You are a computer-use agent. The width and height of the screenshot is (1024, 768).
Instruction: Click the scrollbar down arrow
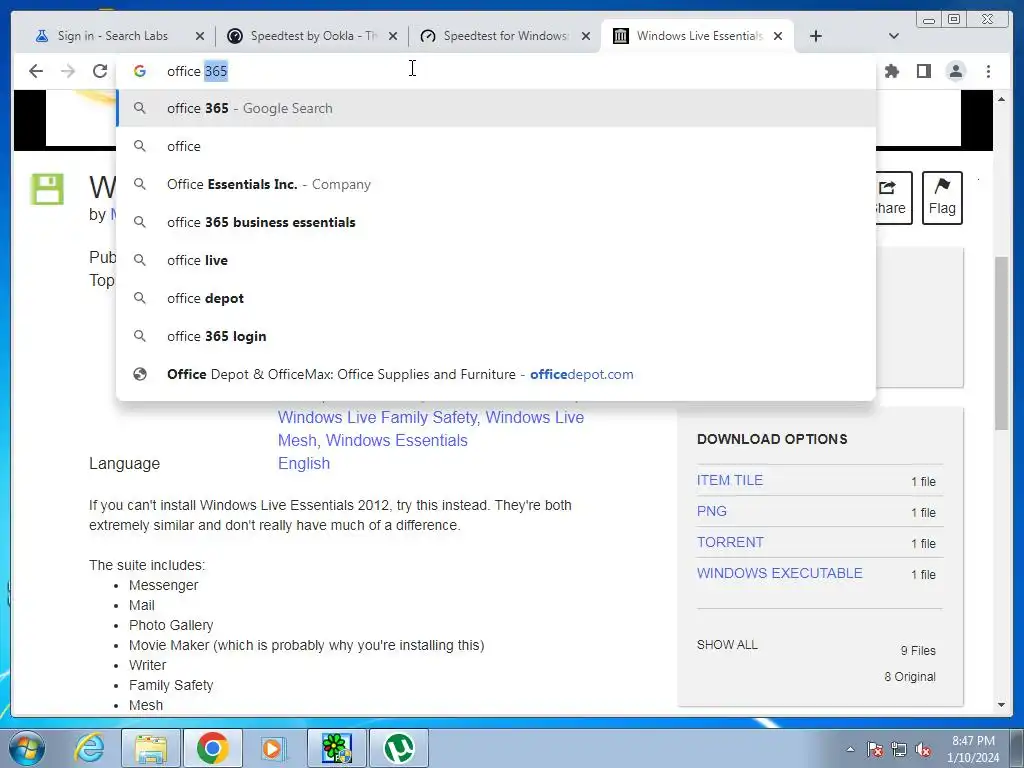pos(1001,705)
